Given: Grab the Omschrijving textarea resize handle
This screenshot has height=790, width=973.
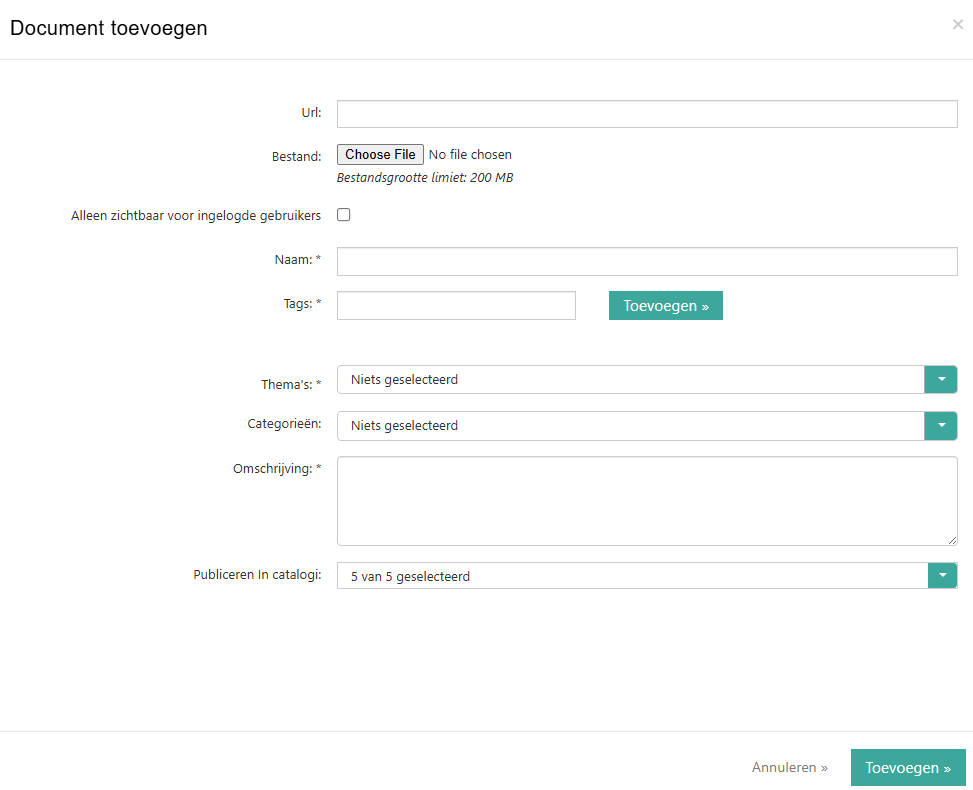Looking at the screenshot, I should 952,540.
